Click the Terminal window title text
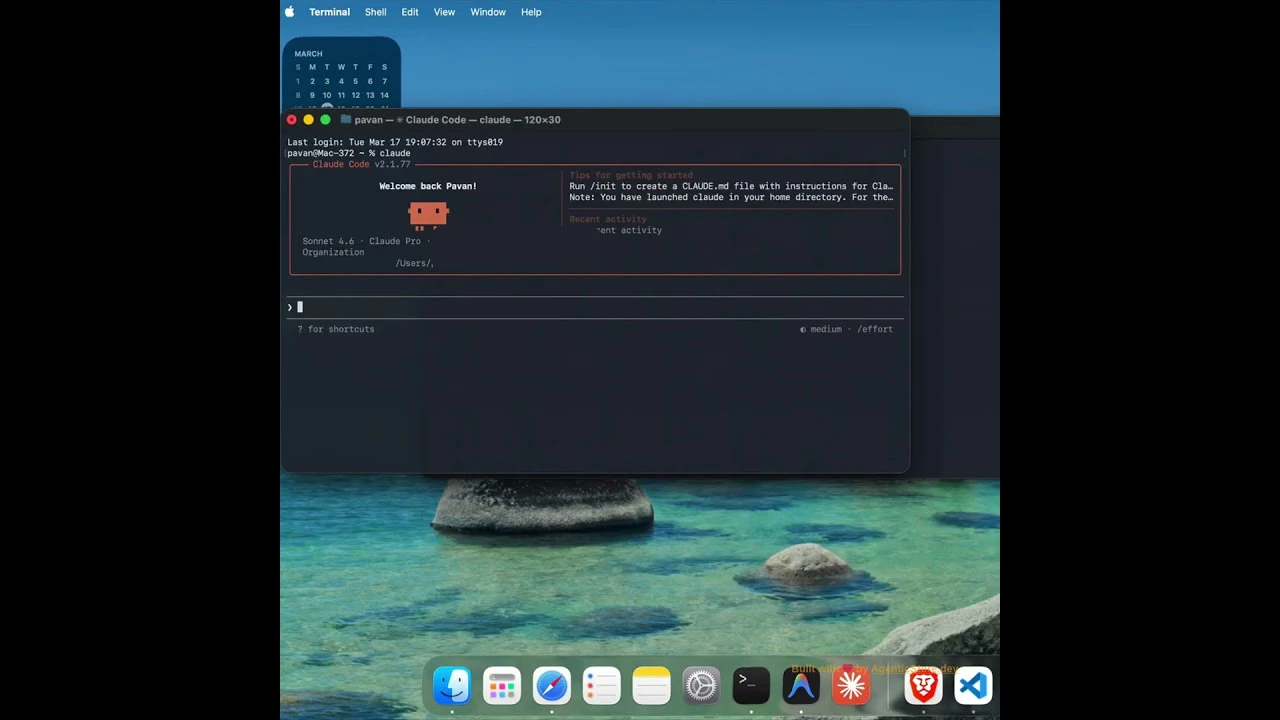This screenshot has width=1280, height=720. 457,120
